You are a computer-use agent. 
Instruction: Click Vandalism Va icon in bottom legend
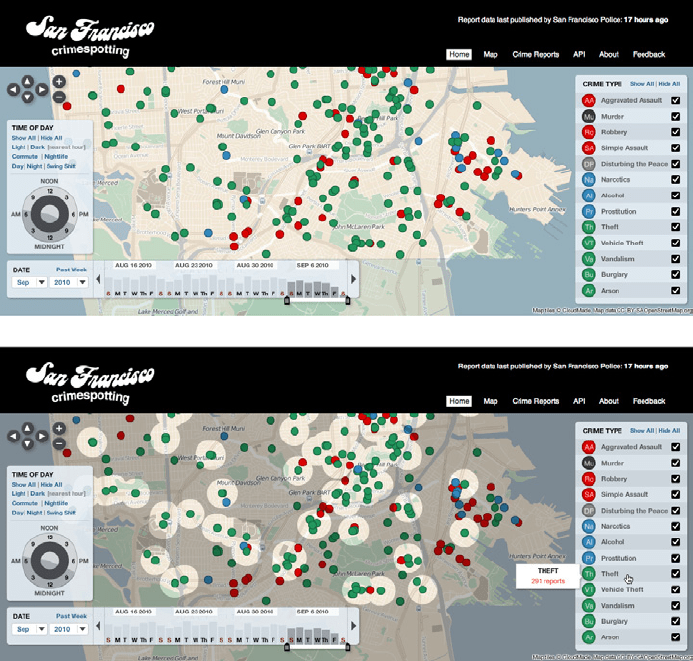(588, 605)
